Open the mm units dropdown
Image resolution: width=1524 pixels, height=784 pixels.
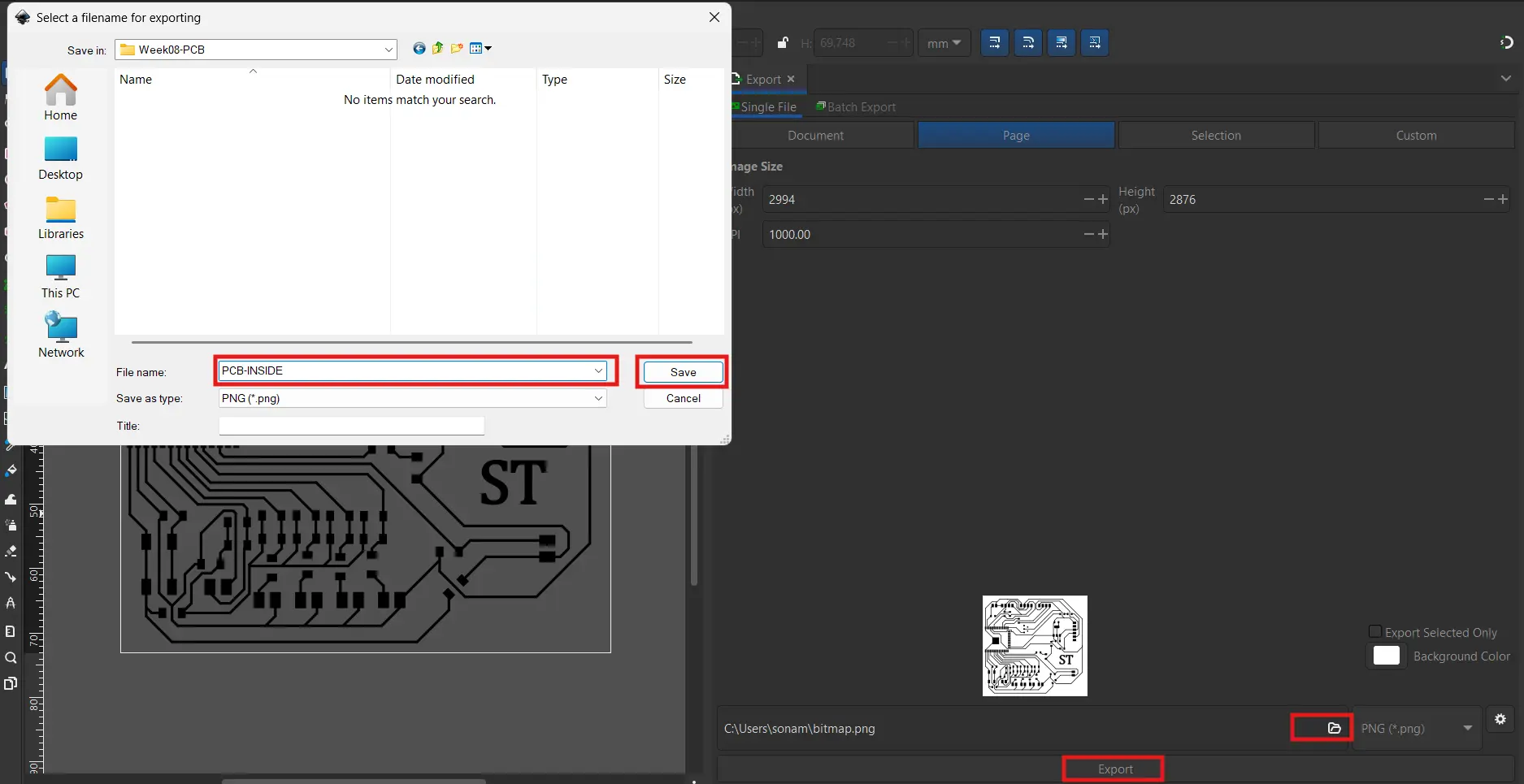point(944,43)
